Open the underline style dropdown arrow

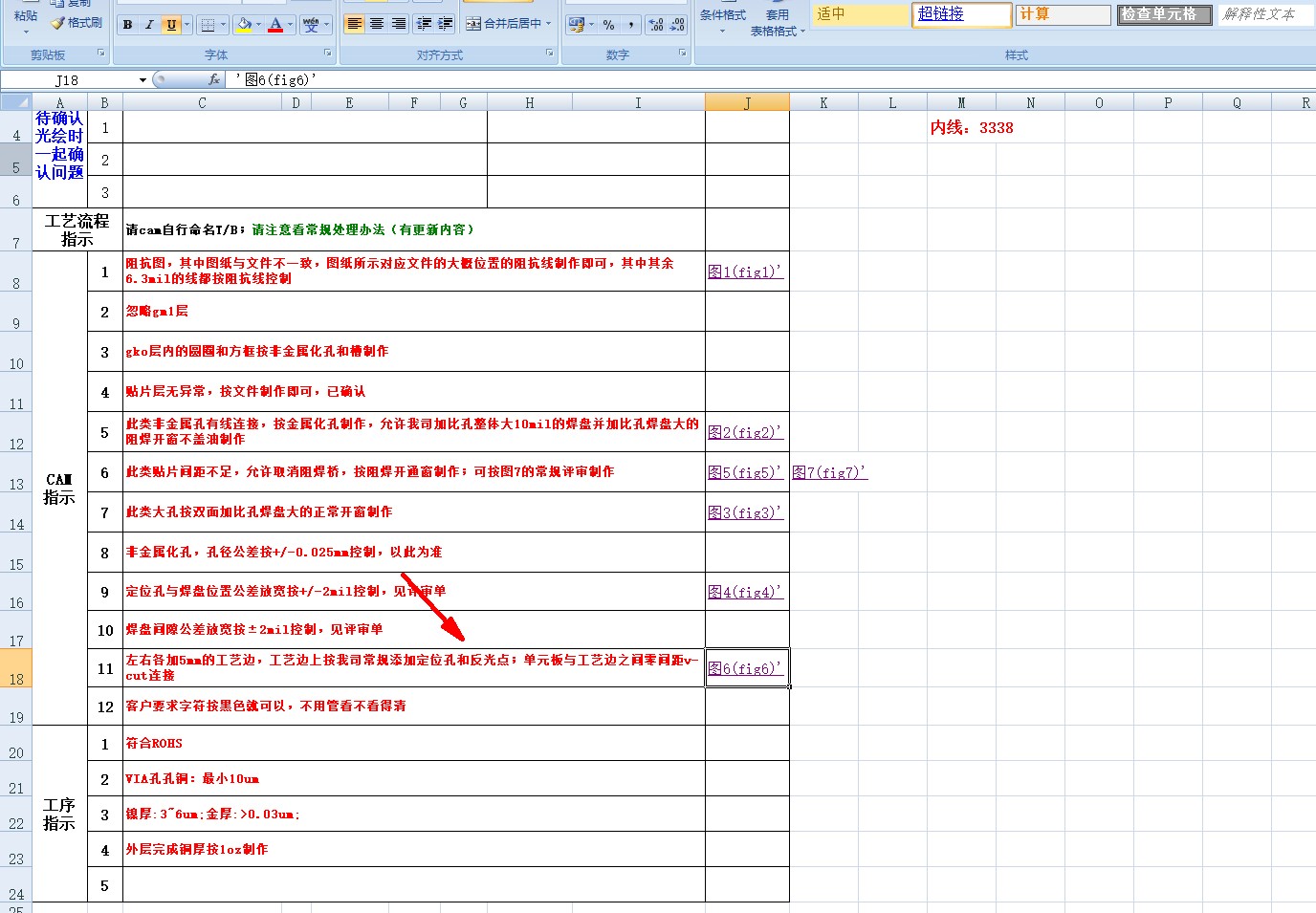point(186,25)
